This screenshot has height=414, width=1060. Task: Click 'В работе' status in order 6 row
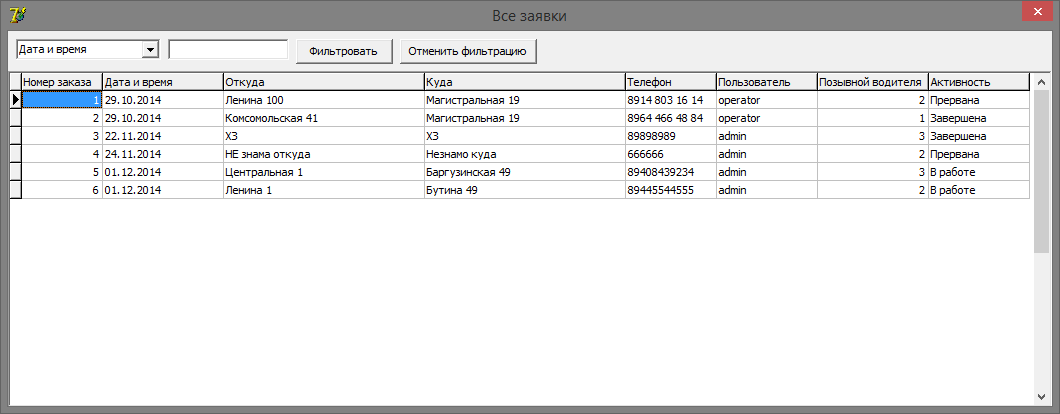coord(979,190)
